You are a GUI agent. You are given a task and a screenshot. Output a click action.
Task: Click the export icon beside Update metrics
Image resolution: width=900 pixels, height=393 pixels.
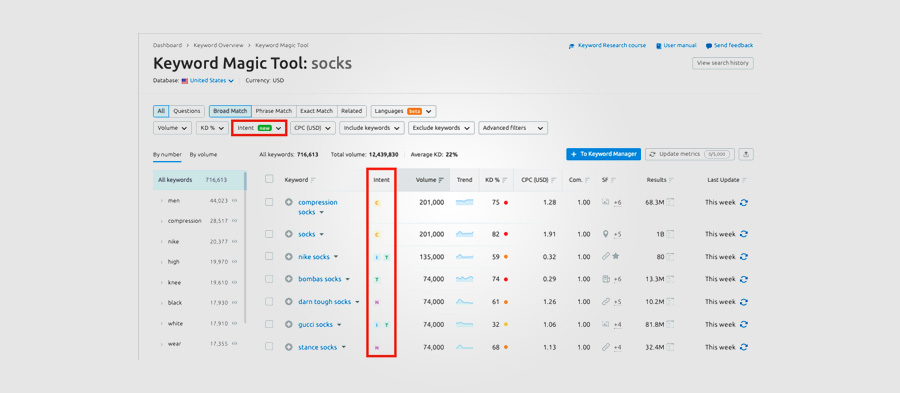click(x=746, y=154)
